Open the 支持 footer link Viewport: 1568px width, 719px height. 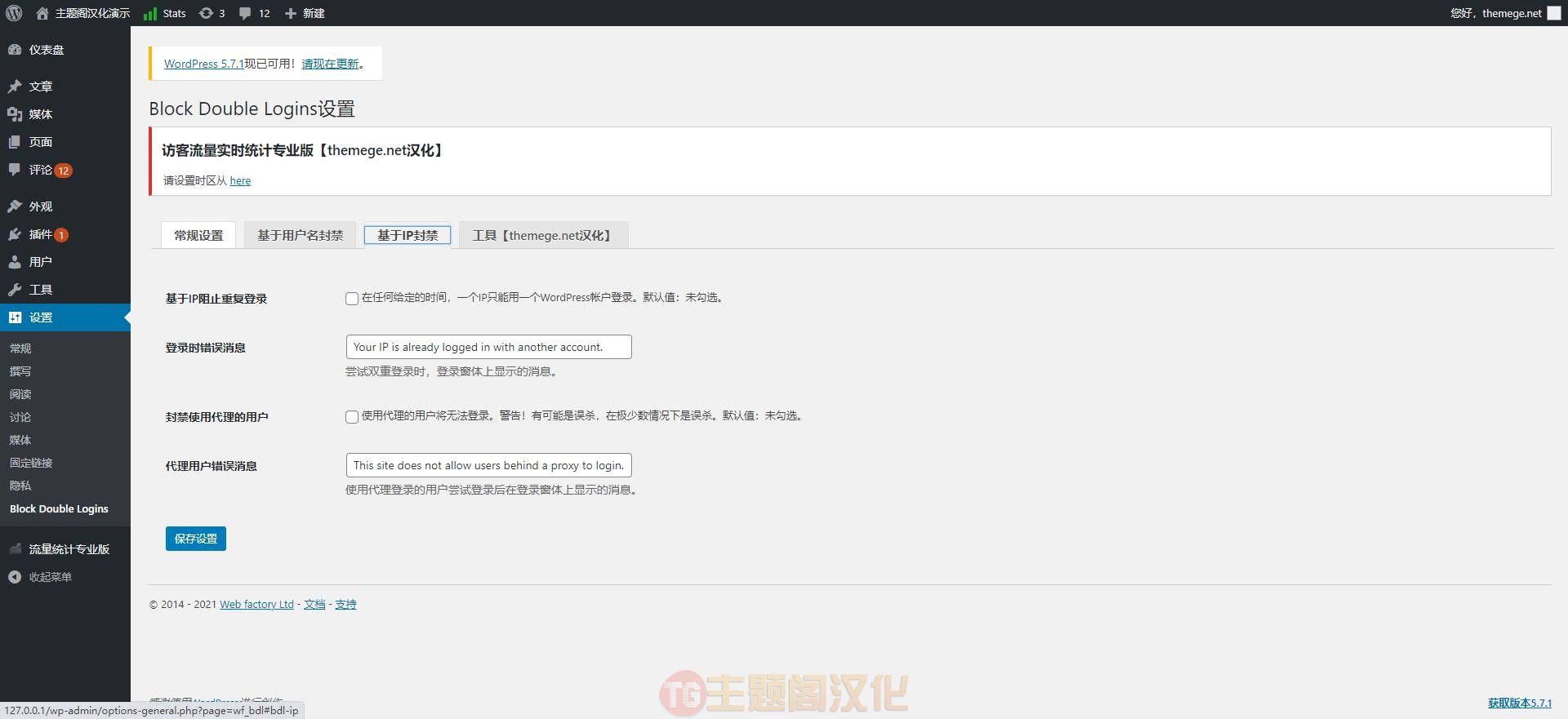coord(345,605)
